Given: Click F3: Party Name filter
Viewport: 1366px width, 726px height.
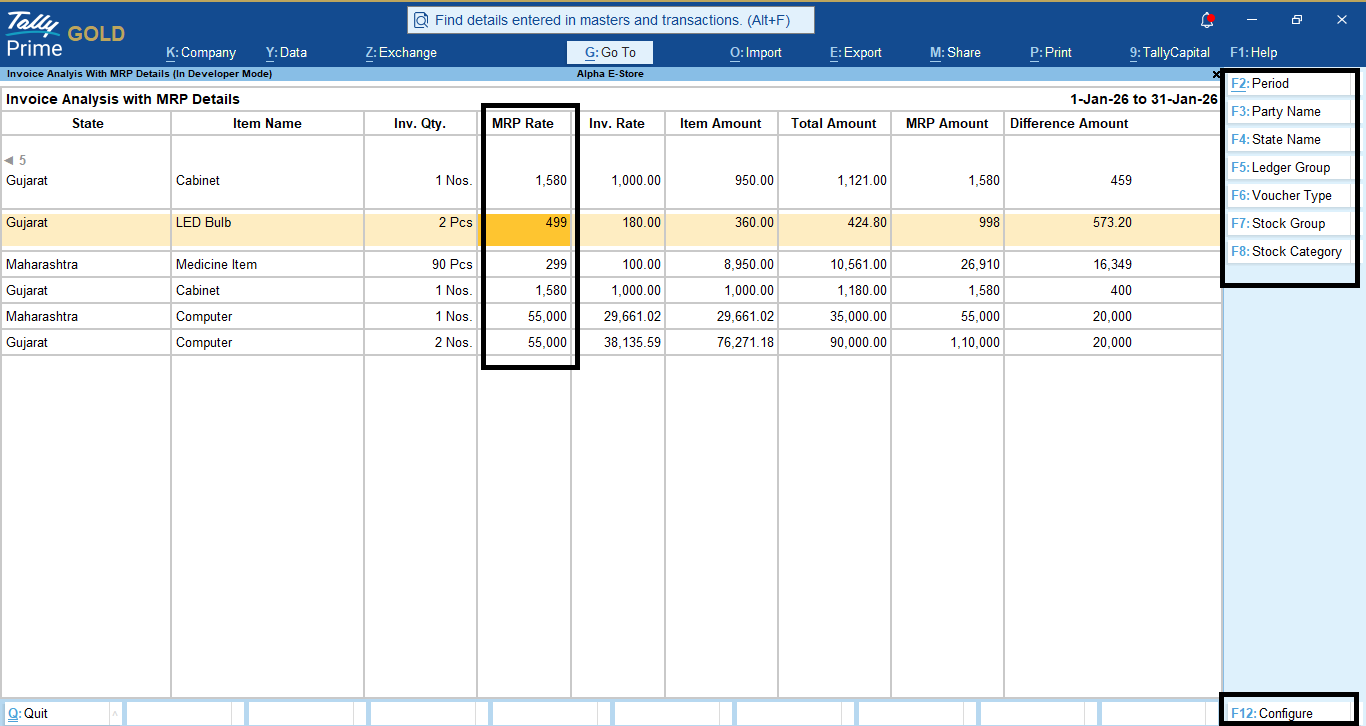Looking at the screenshot, I should click(x=1290, y=112).
